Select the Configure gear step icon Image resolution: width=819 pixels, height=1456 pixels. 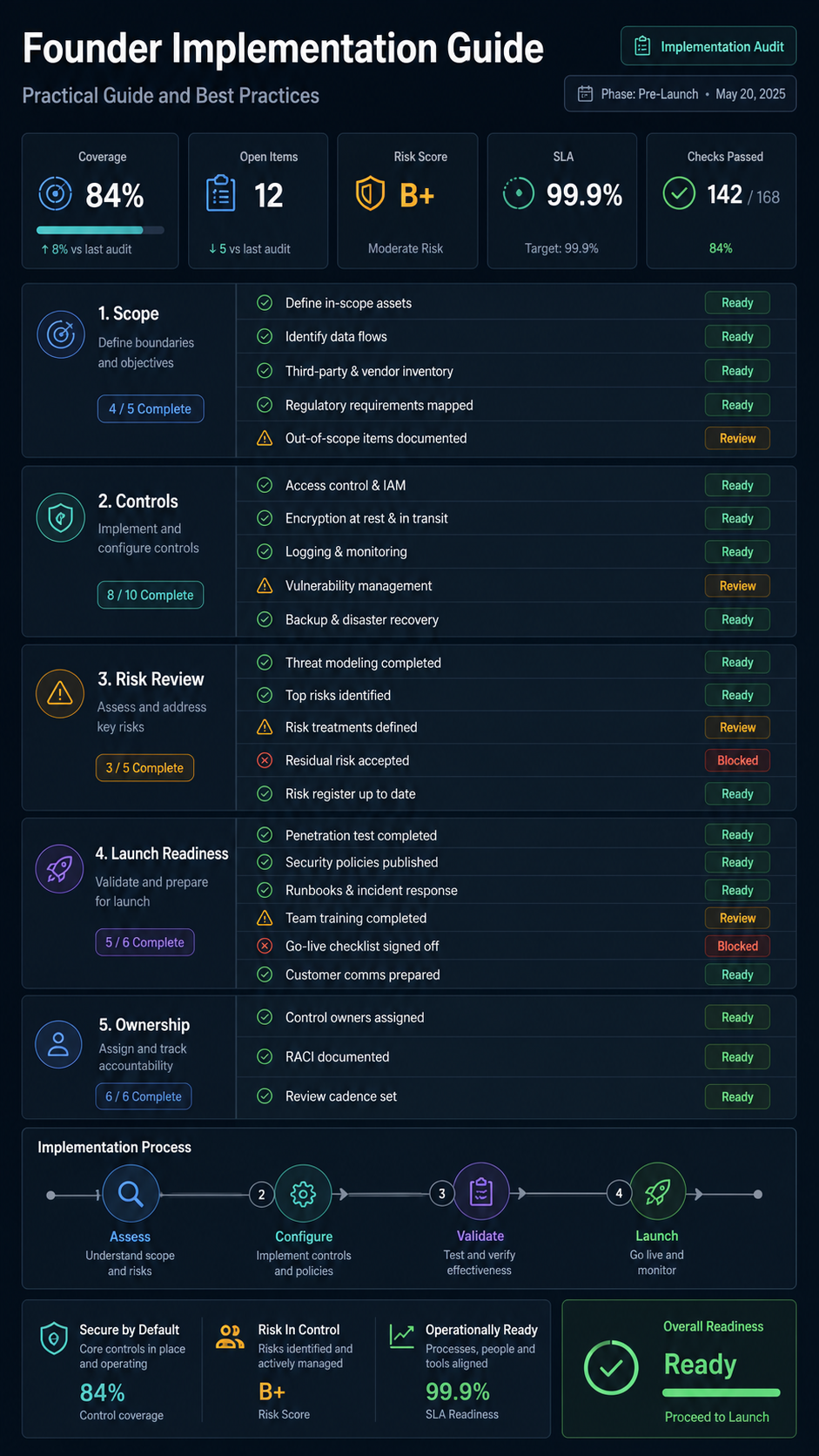tap(303, 1193)
